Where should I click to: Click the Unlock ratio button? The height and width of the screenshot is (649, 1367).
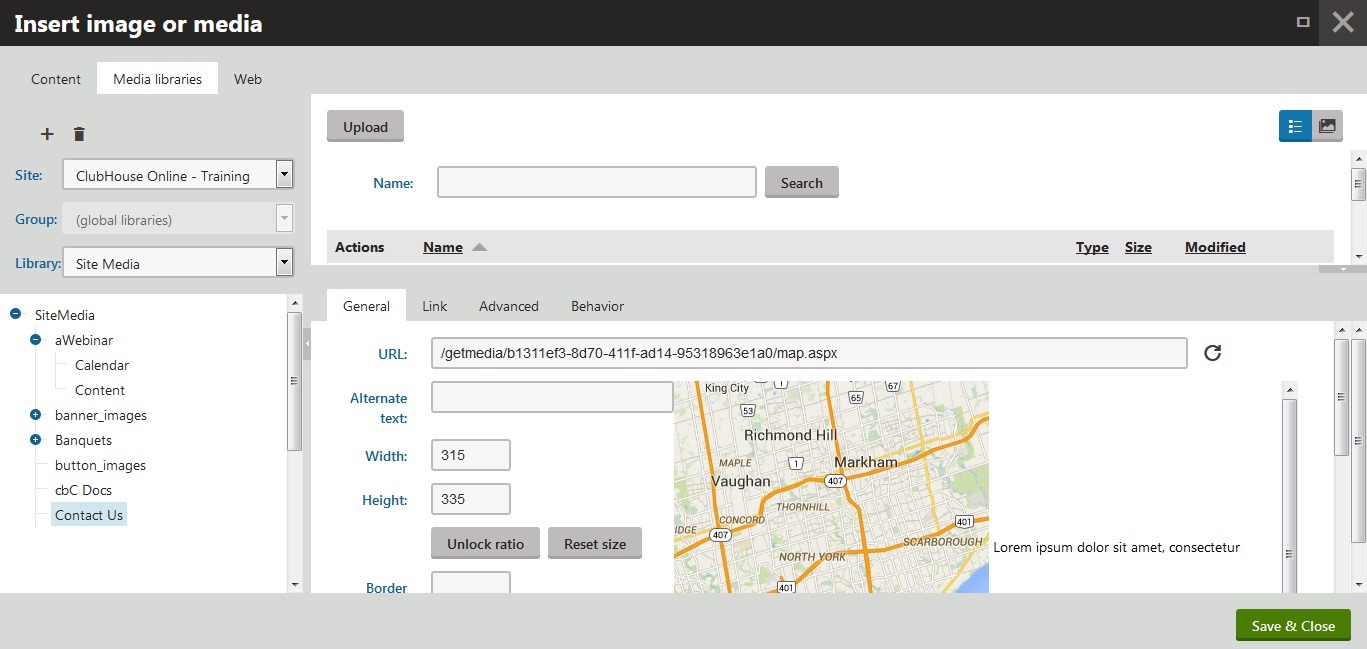pyautogui.click(x=485, y=544)
